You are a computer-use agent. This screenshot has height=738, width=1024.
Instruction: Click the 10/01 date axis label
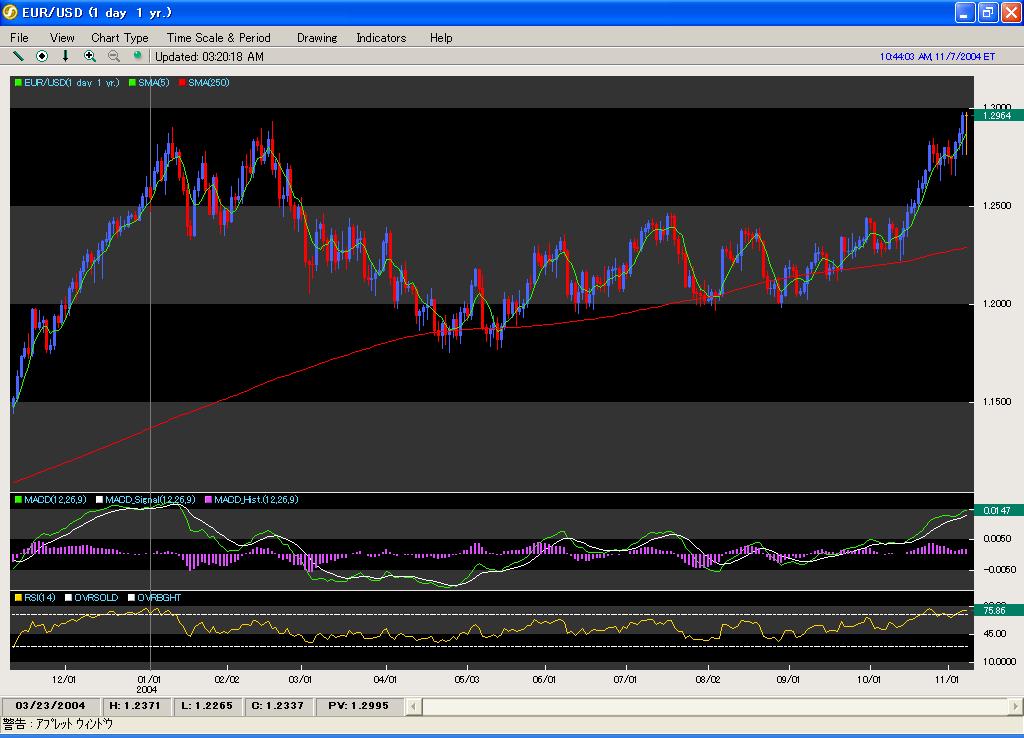[868, 679]
